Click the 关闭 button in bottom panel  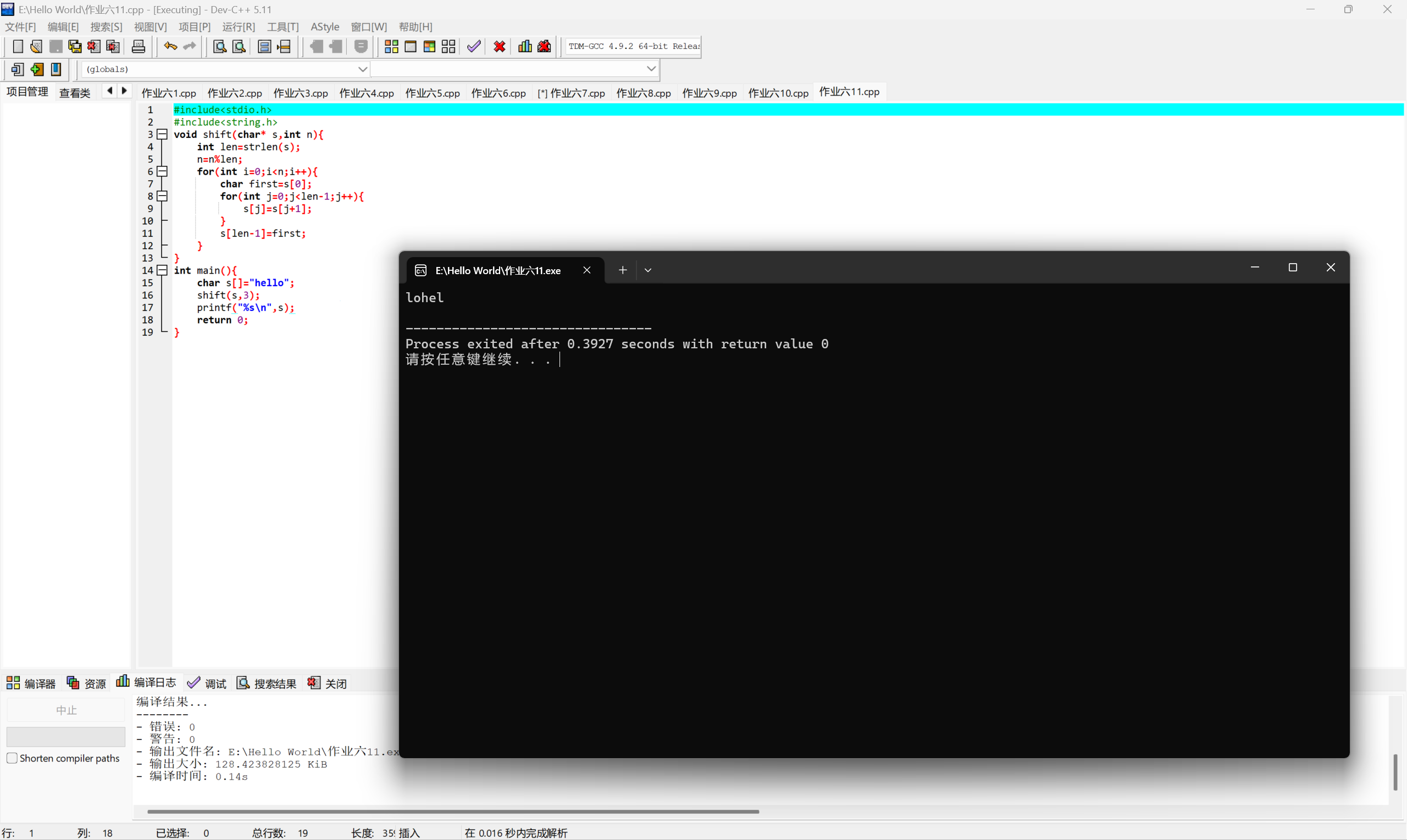[x=327, y=683]
